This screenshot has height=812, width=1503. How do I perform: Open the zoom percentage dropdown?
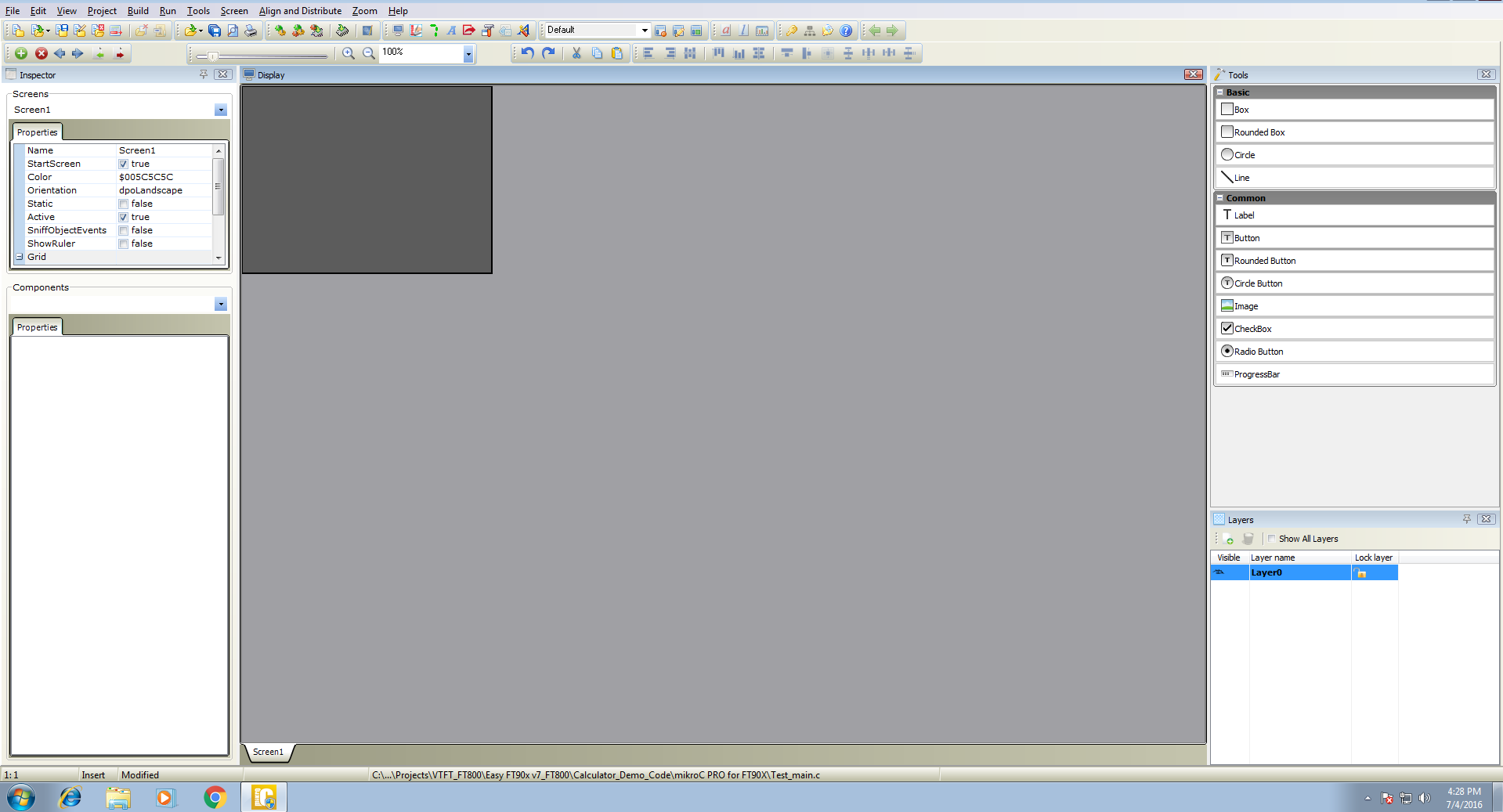pos(468,54)
